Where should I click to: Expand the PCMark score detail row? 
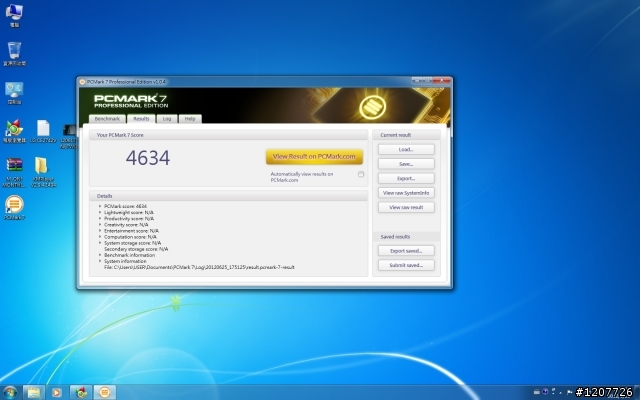point(100,206)
